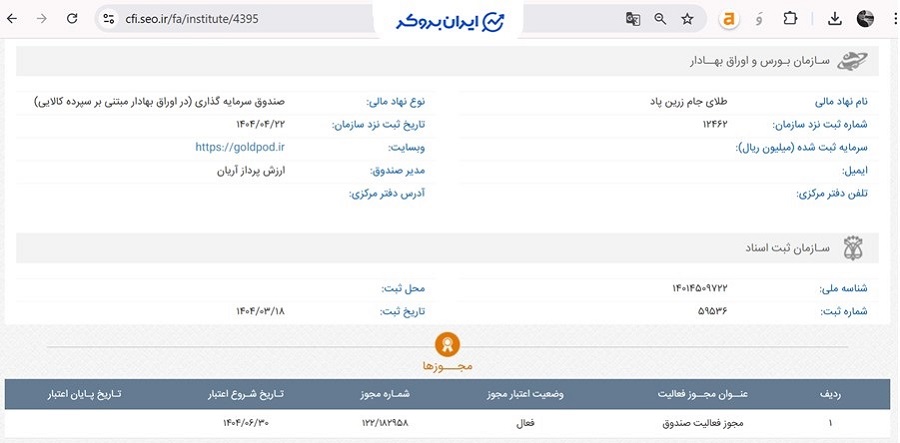Open the orange 'a' browser extension
Image resolution: width=900 pixels, height=443 pixels.
pos(729,20)
